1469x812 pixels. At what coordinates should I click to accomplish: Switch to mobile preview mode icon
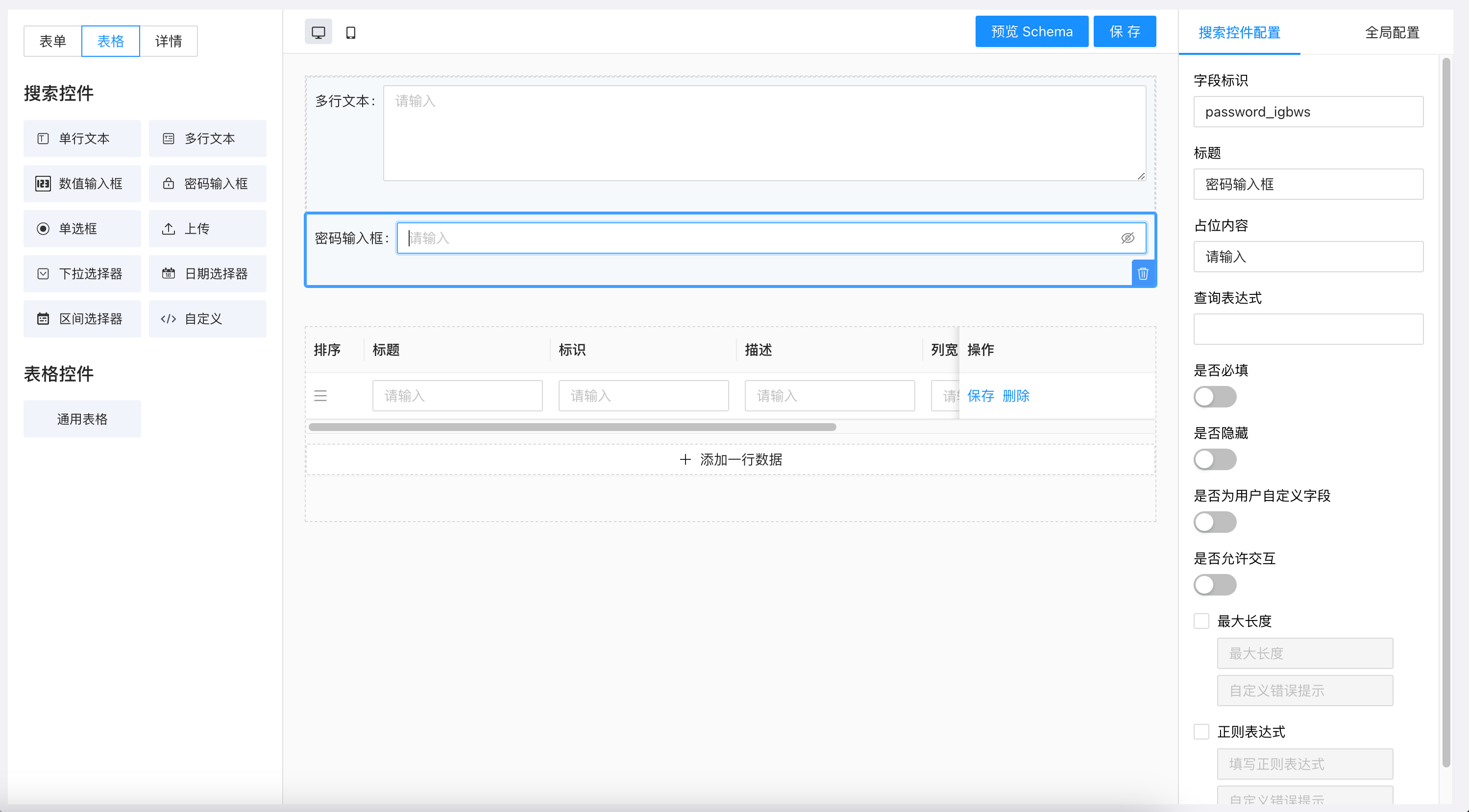[x=351, y=32]
